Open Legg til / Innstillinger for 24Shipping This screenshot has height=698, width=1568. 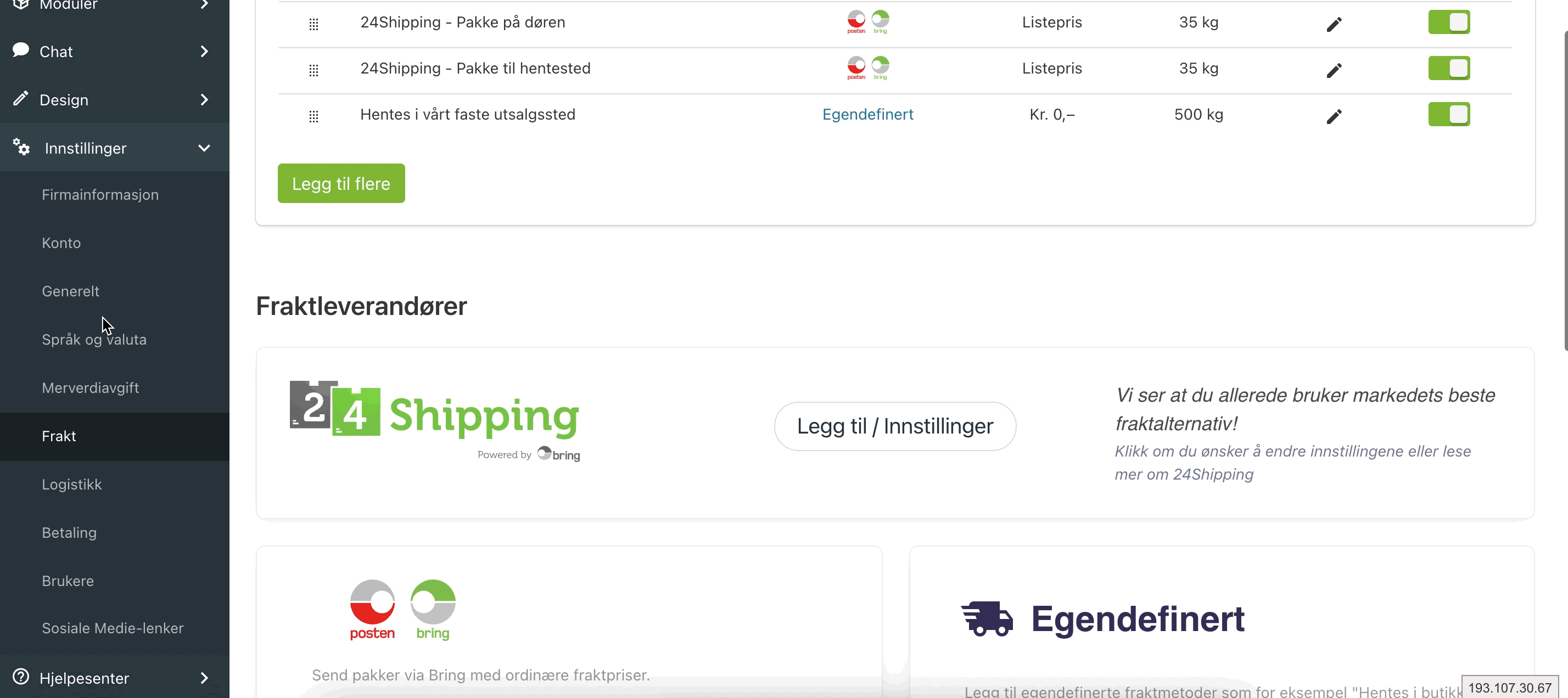(895, 426)
